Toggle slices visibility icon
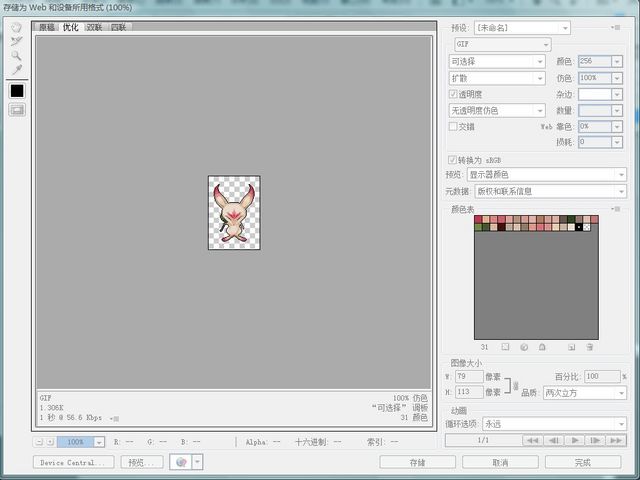Image resolution: width=640 pixels, height=480 pixels. 17,110
